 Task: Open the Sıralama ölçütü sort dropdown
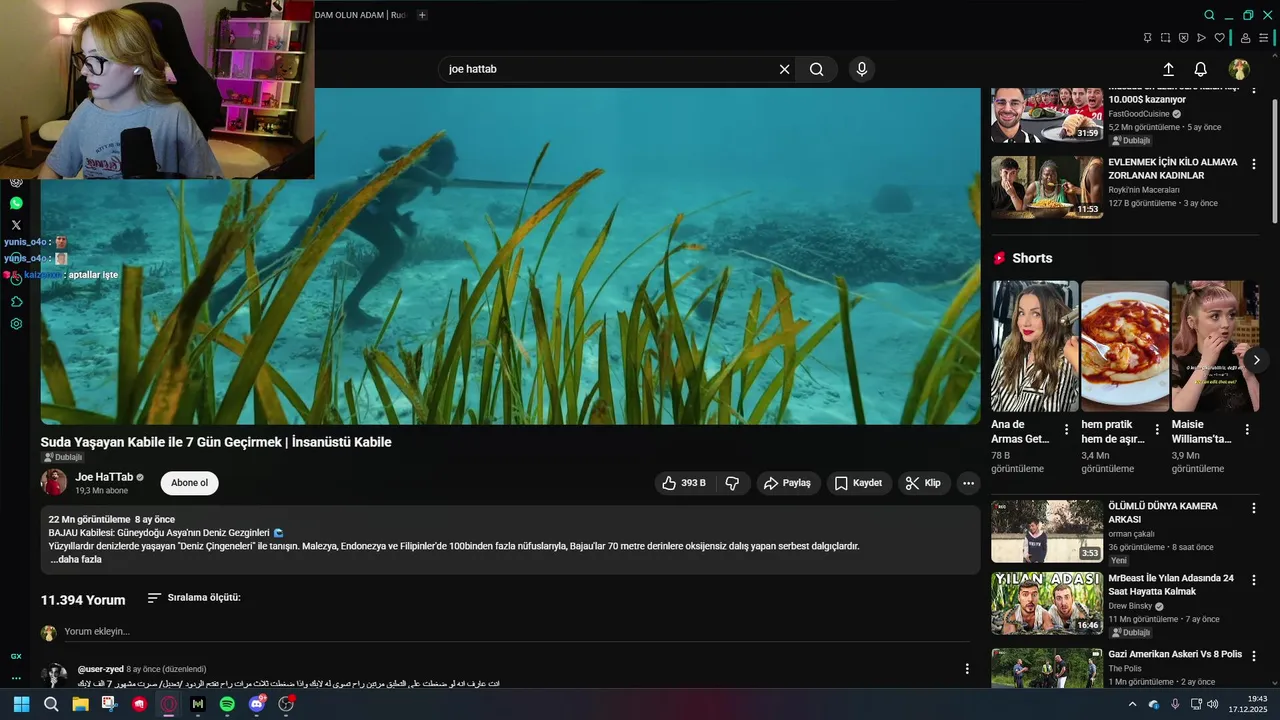click(x=194, y=598)
